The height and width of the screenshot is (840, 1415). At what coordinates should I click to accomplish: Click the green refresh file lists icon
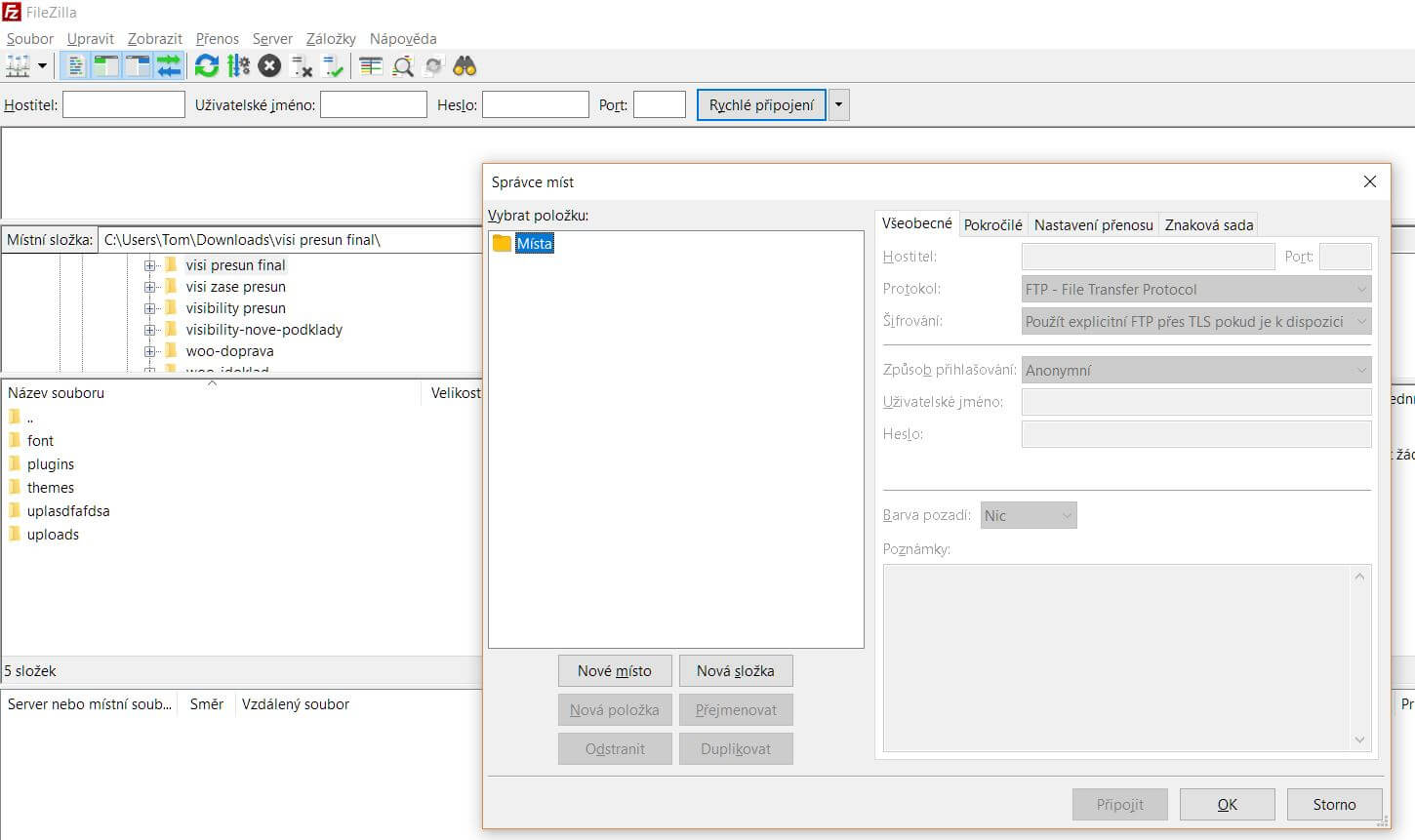206,66
